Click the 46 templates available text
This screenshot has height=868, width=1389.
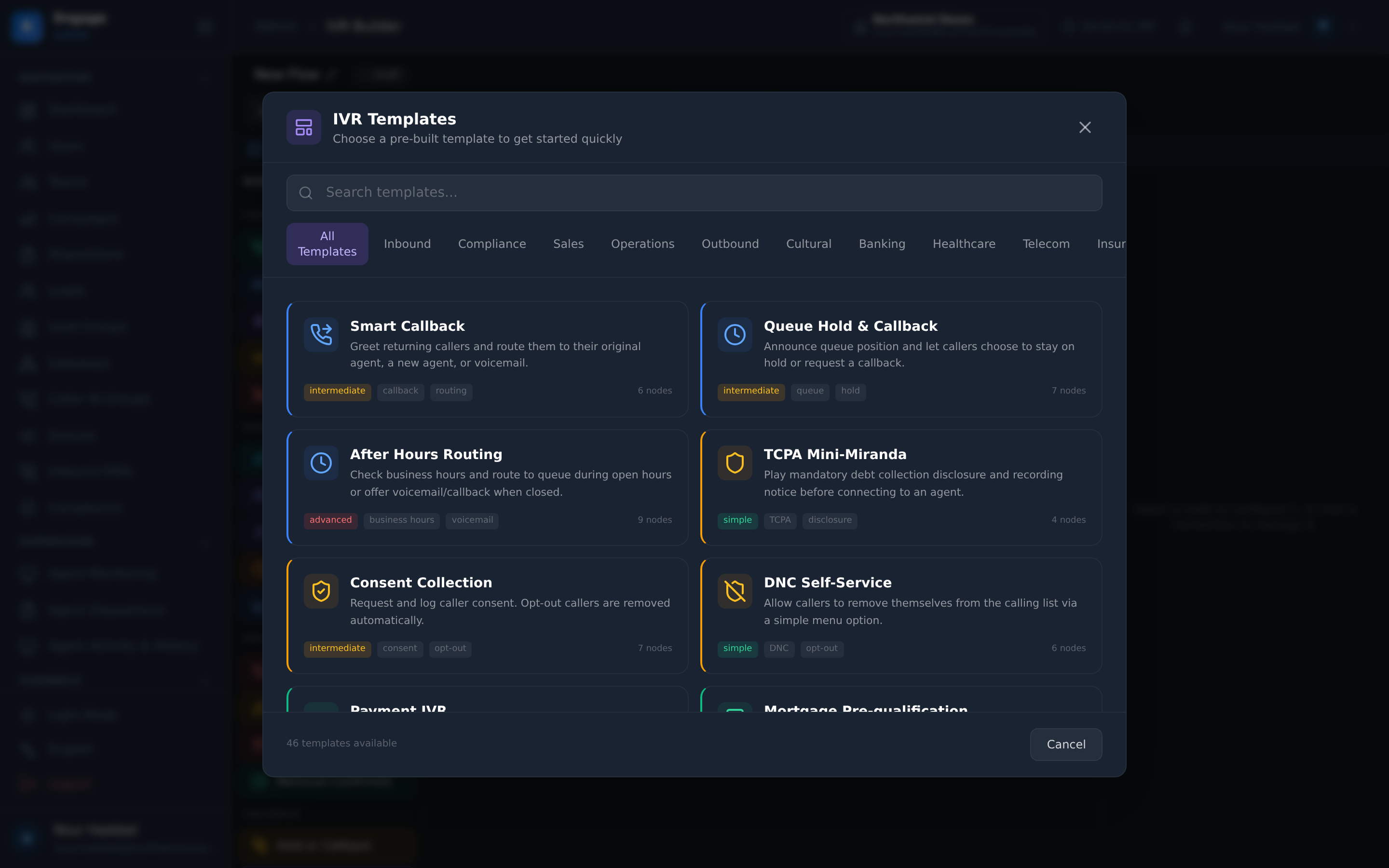341,744
